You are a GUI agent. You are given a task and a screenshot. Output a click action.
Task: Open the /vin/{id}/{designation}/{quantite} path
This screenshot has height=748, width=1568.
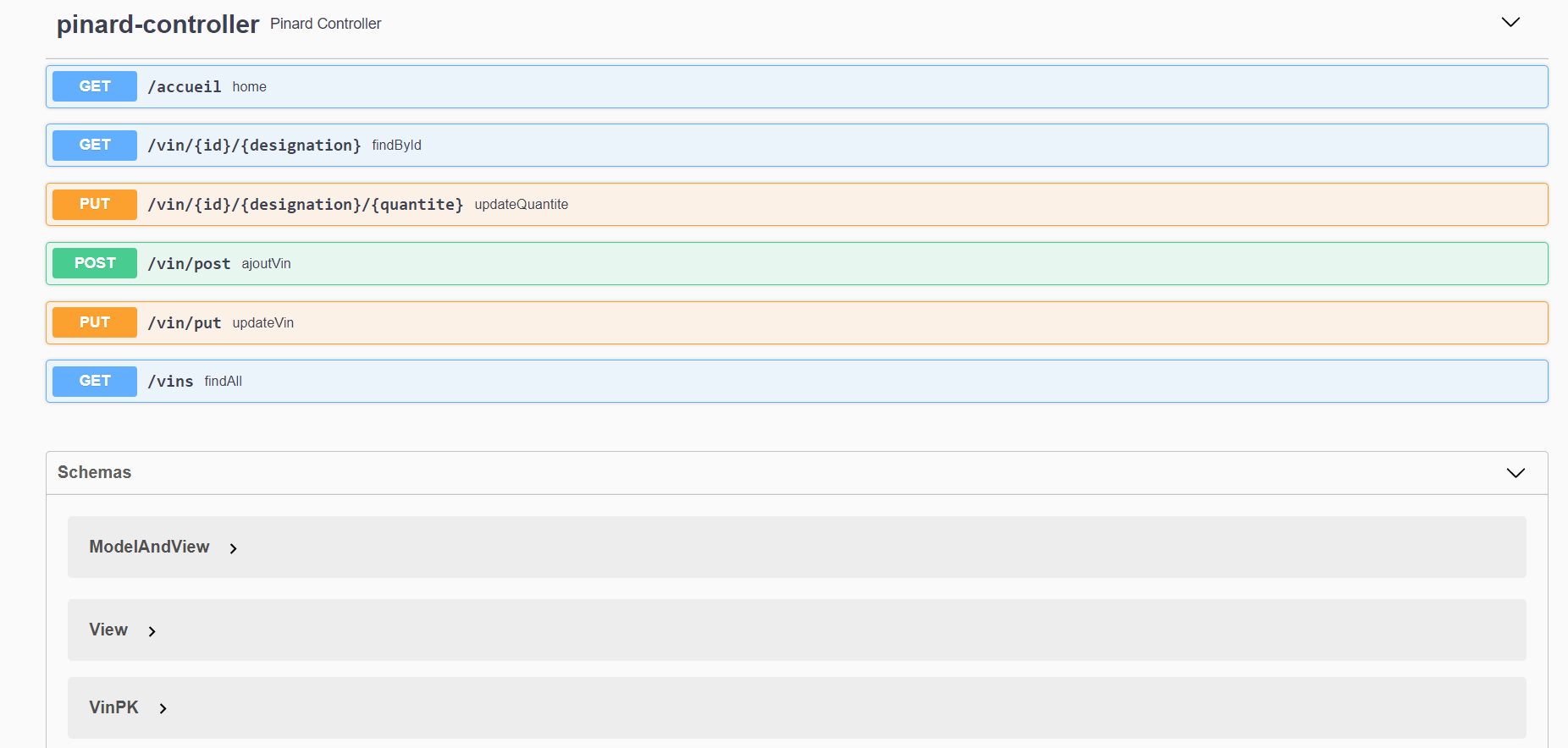[305, 205]
